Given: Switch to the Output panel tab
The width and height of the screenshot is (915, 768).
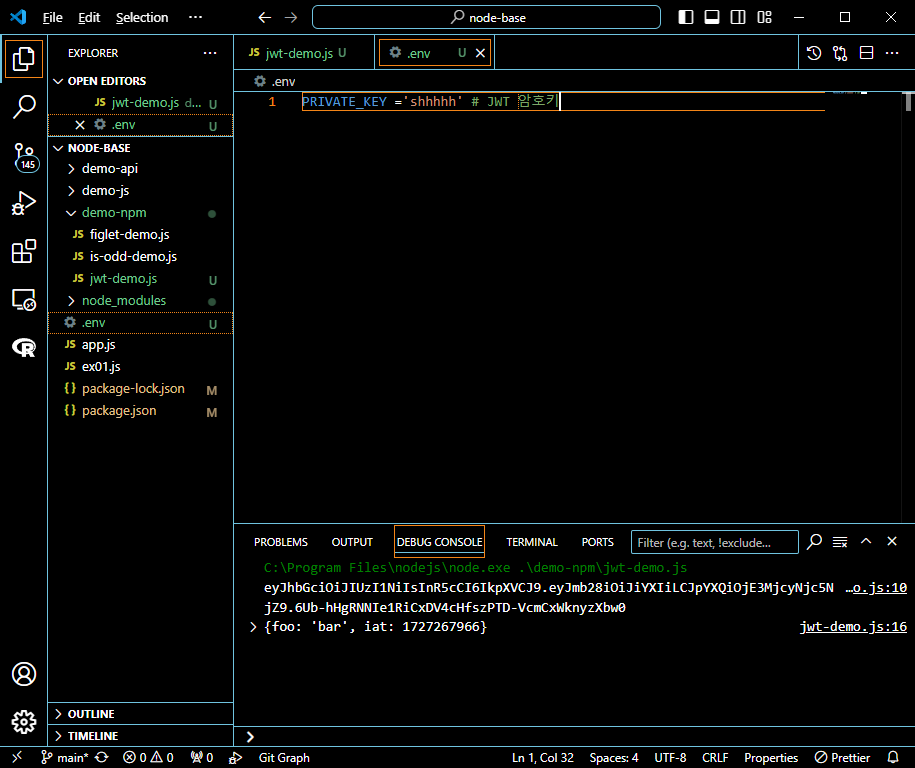Looking at the screenshot, I should click(x=352, y=542).
